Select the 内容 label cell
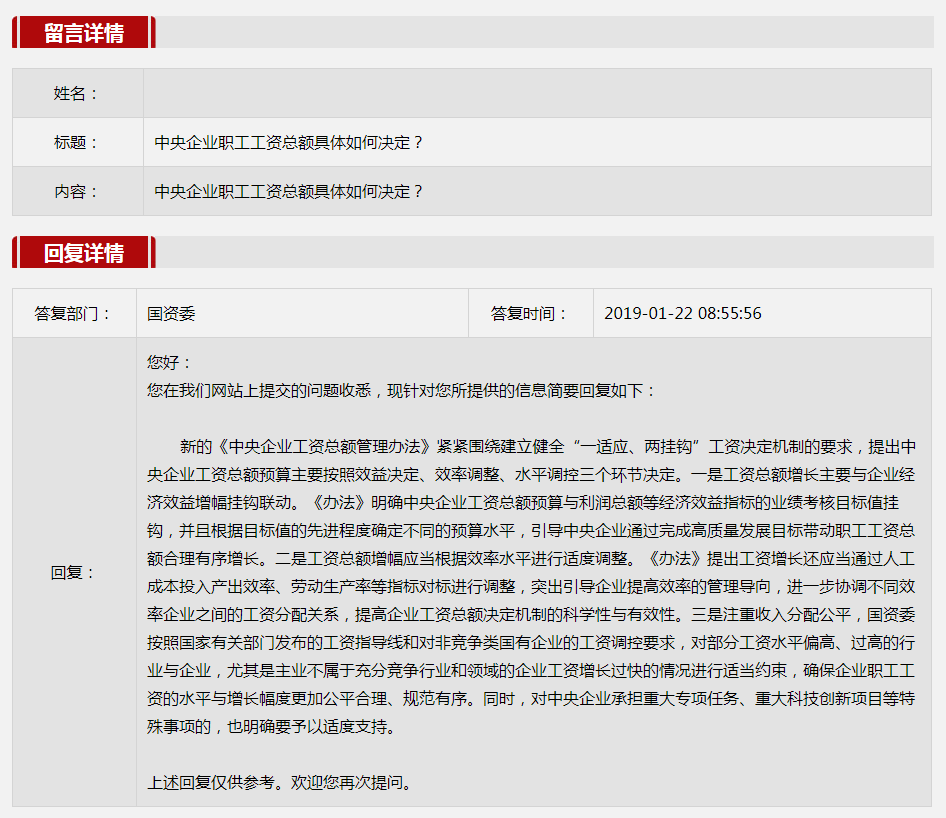This screenshot has height=818, width=946. 77,191
